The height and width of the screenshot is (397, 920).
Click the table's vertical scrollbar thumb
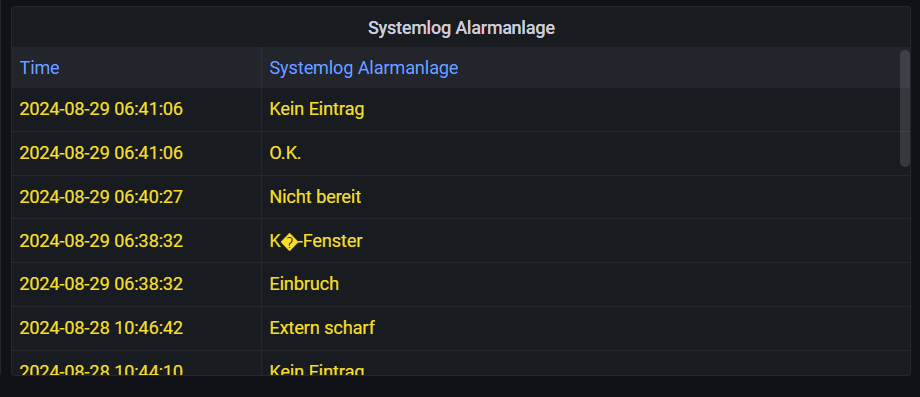[x=904, y=108]
